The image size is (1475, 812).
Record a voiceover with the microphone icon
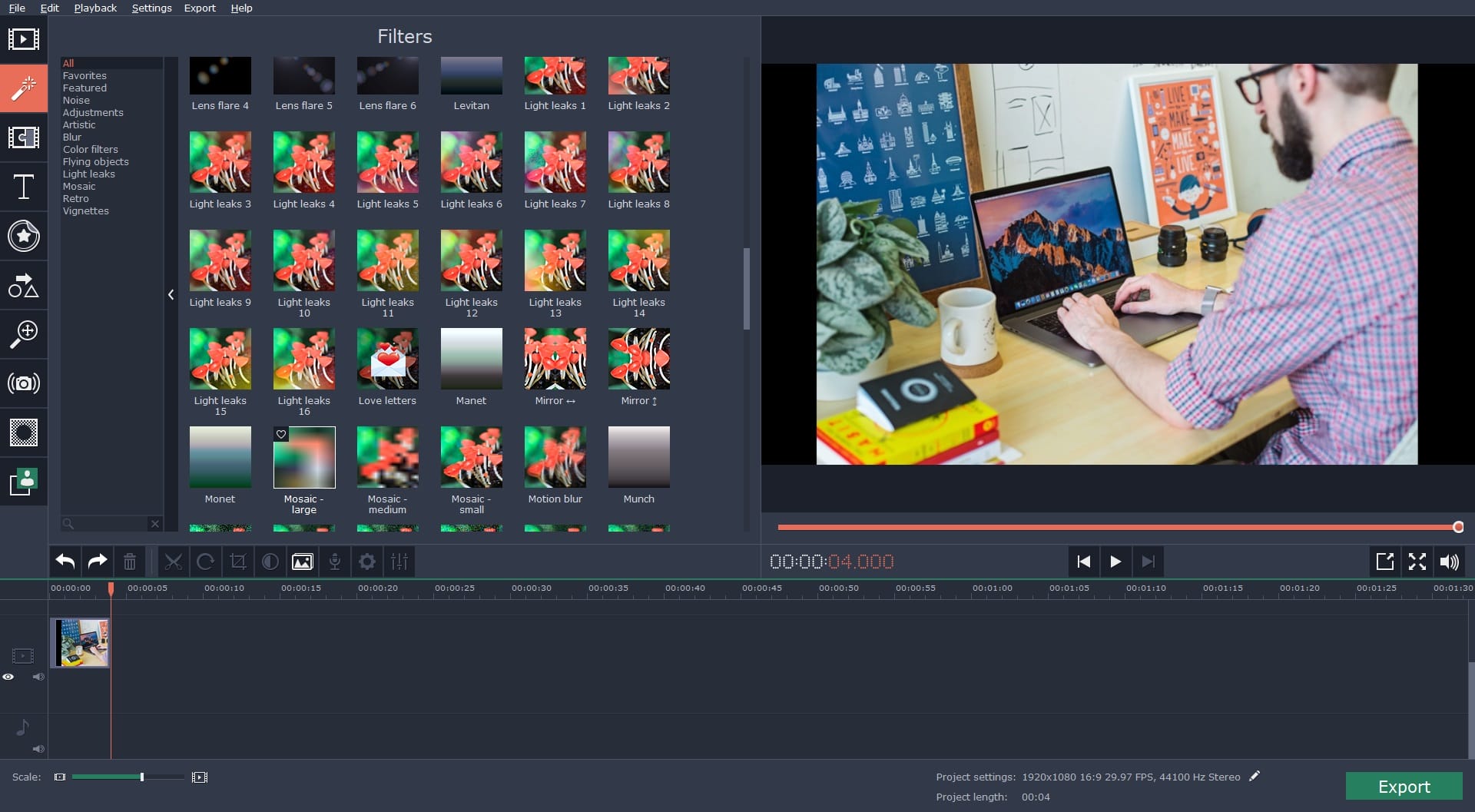click(334, 562)
